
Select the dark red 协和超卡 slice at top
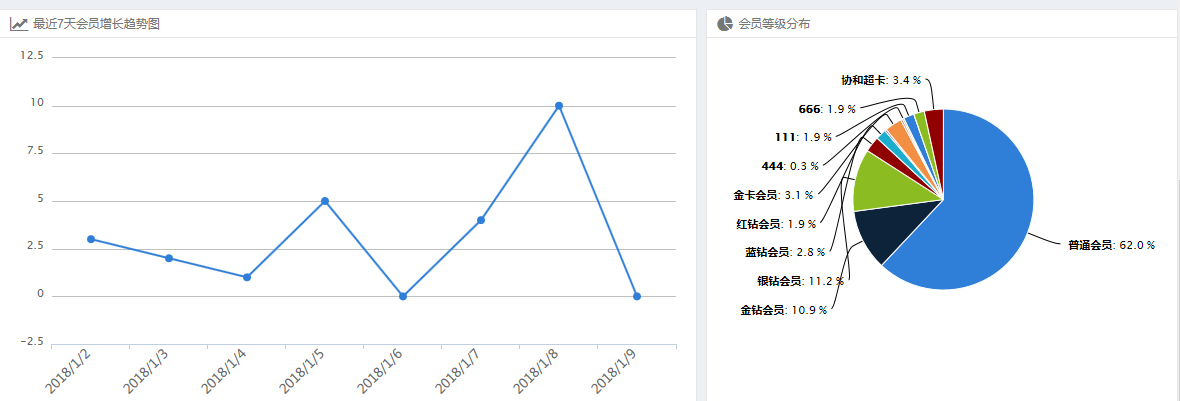pos(935,122)
